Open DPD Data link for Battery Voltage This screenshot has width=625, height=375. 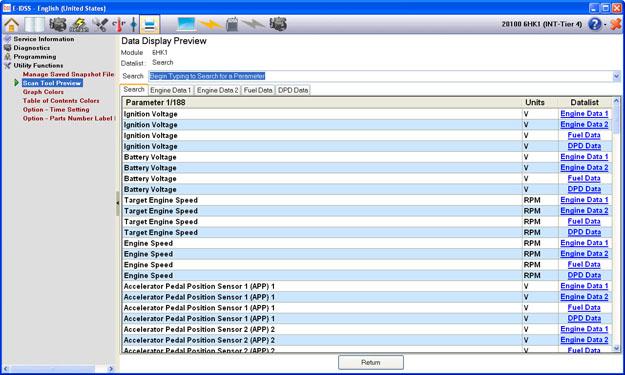click(584, 189)
